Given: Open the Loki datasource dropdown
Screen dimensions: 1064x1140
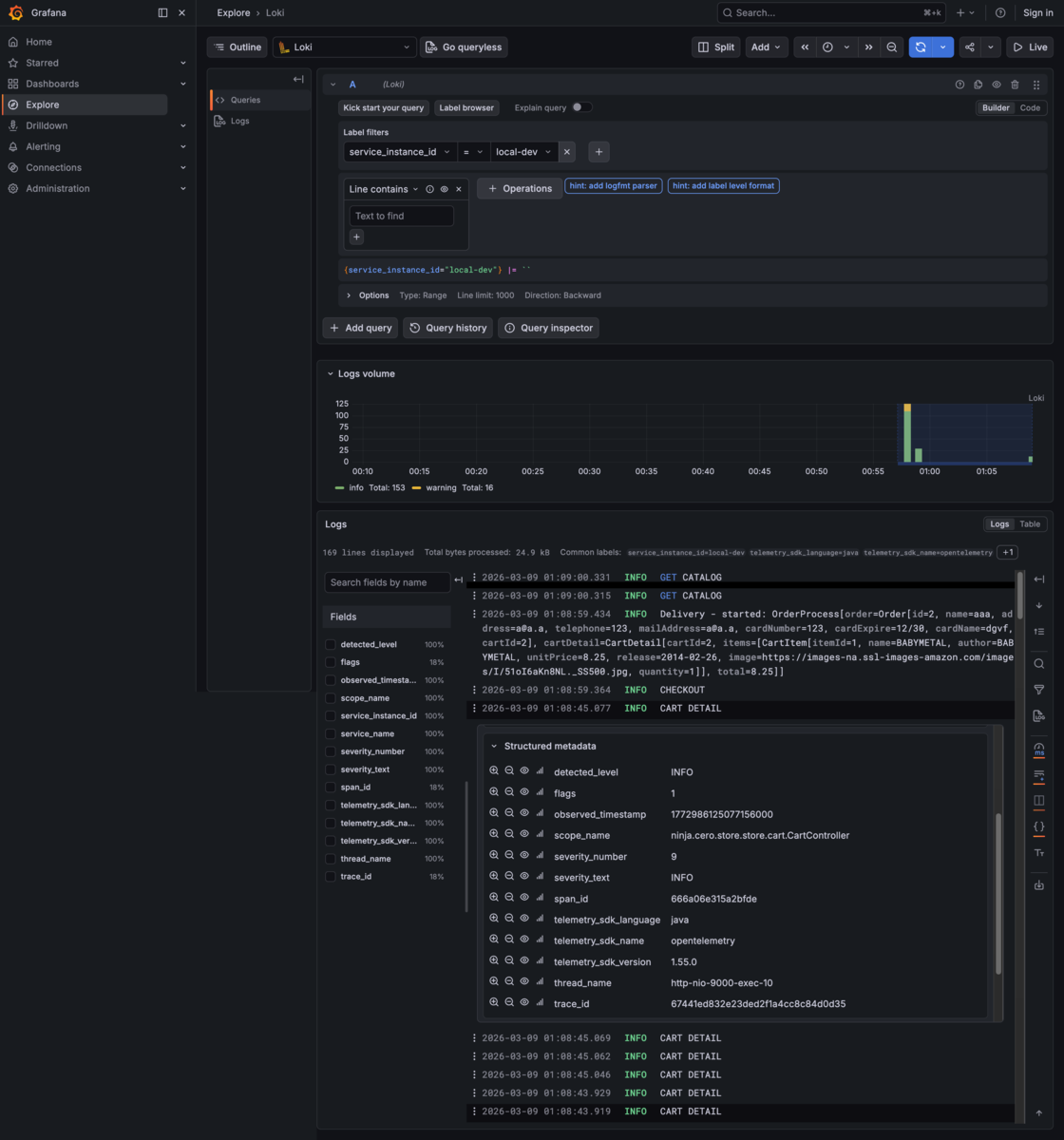Looking at the screenshot, I should pyautogui.click(x=345, y=47).
